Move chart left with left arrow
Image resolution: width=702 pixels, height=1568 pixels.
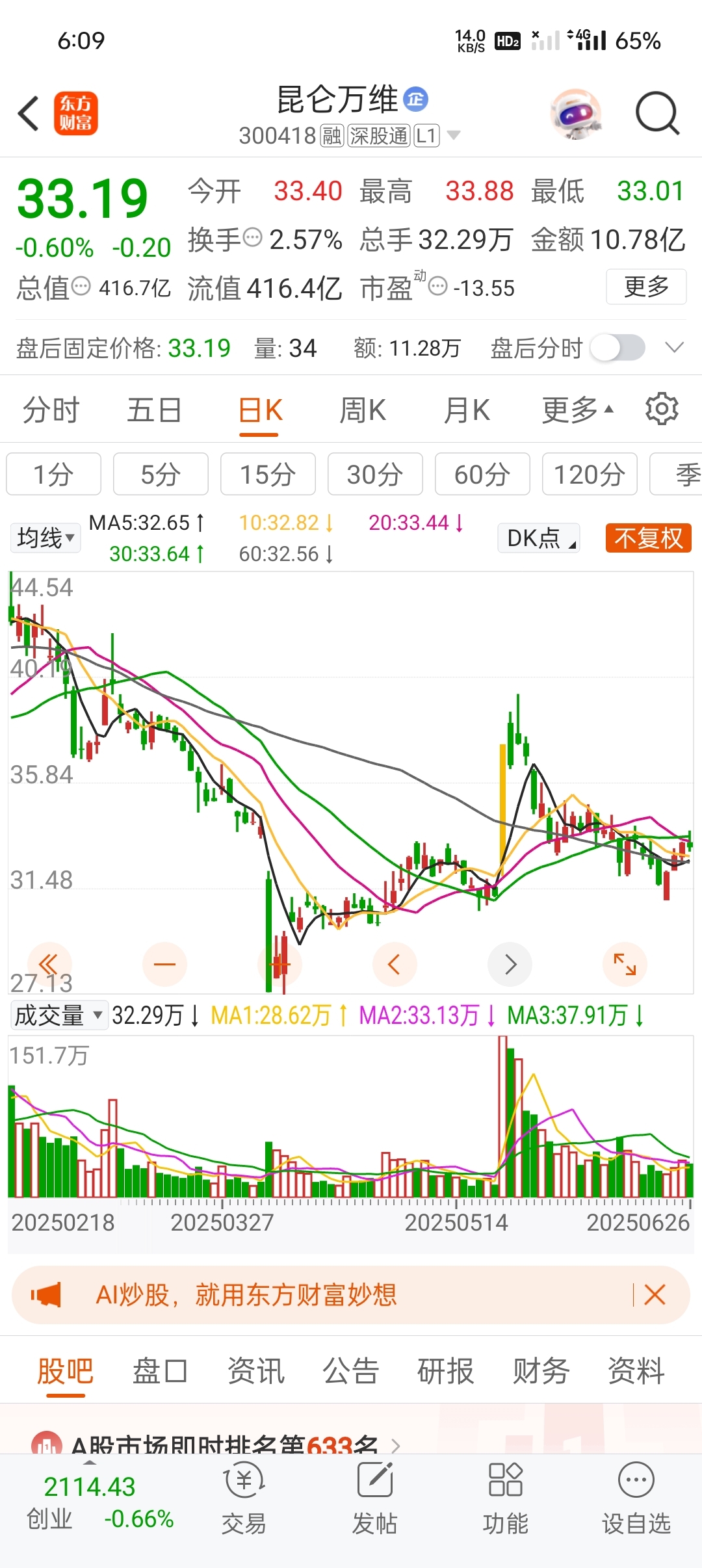[x=394, y=964]
